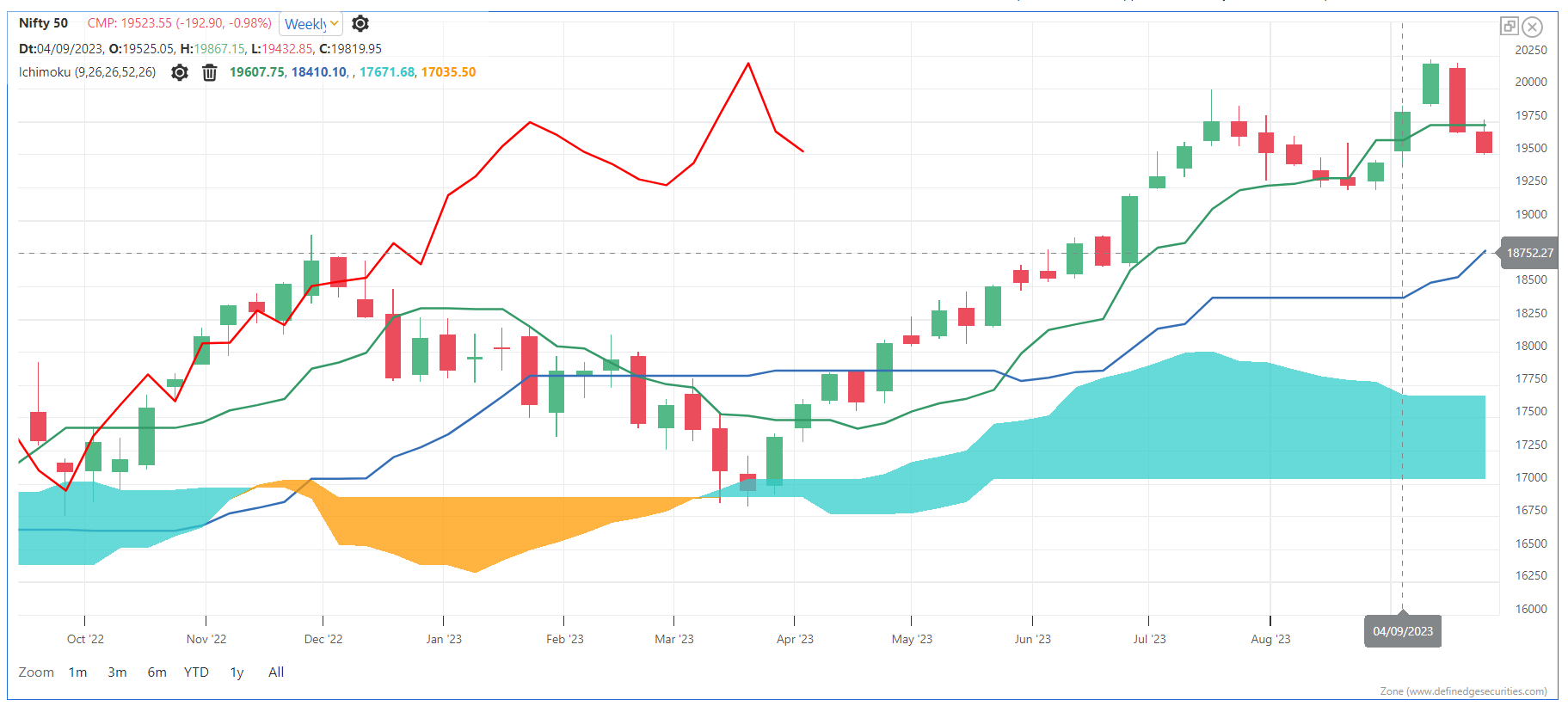Click the Dec '22 axis label
This screenshot has height=706, width=1568.
[x=323, y=639]
